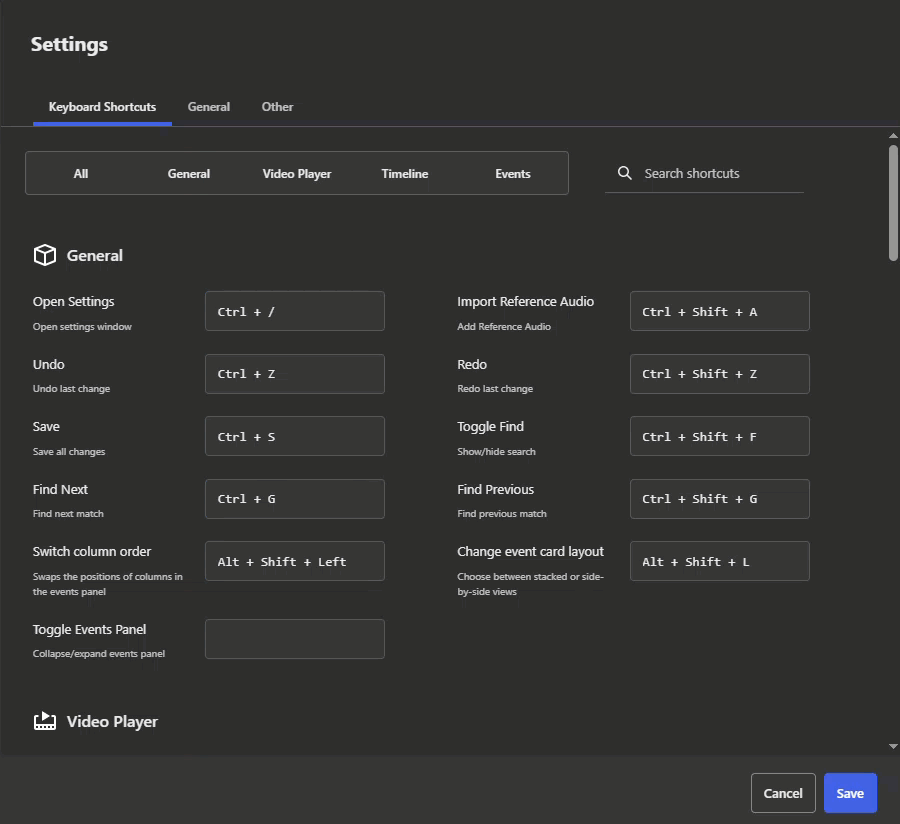Screen dimensions: 900x824
Task: Select the Keyboard Shortcuts tab
Action: coord(102,107)
